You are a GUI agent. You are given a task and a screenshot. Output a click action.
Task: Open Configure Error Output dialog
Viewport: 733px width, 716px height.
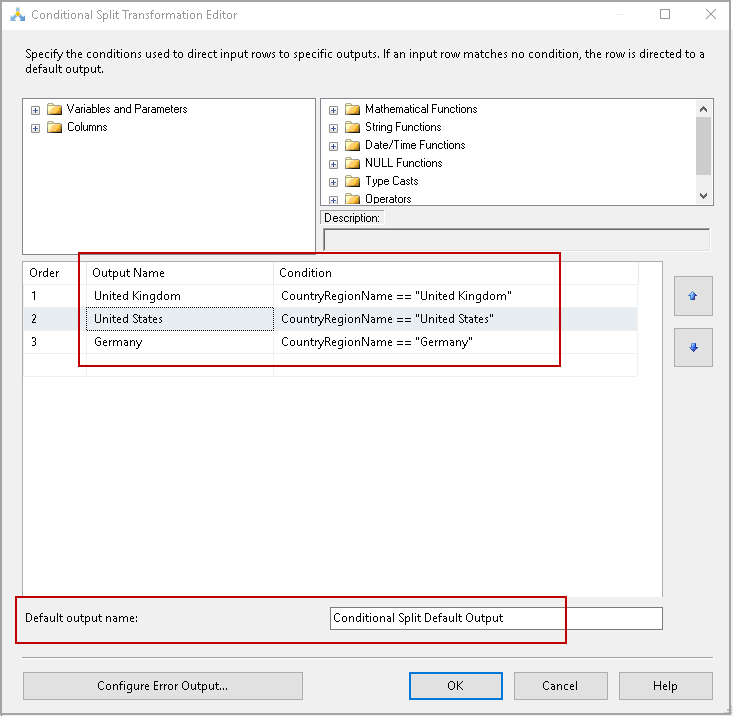click(x=163, y=686)
